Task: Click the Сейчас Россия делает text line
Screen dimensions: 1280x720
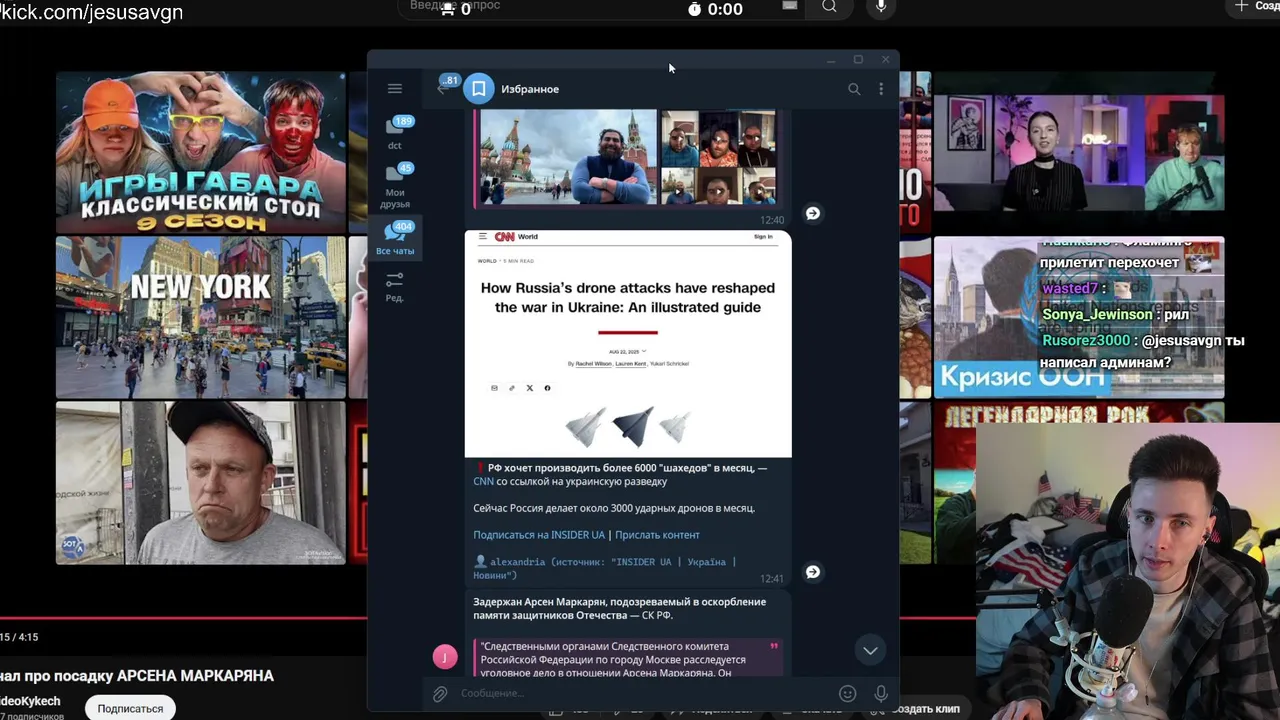Action: pyautogui.click(x=614, y=508)
